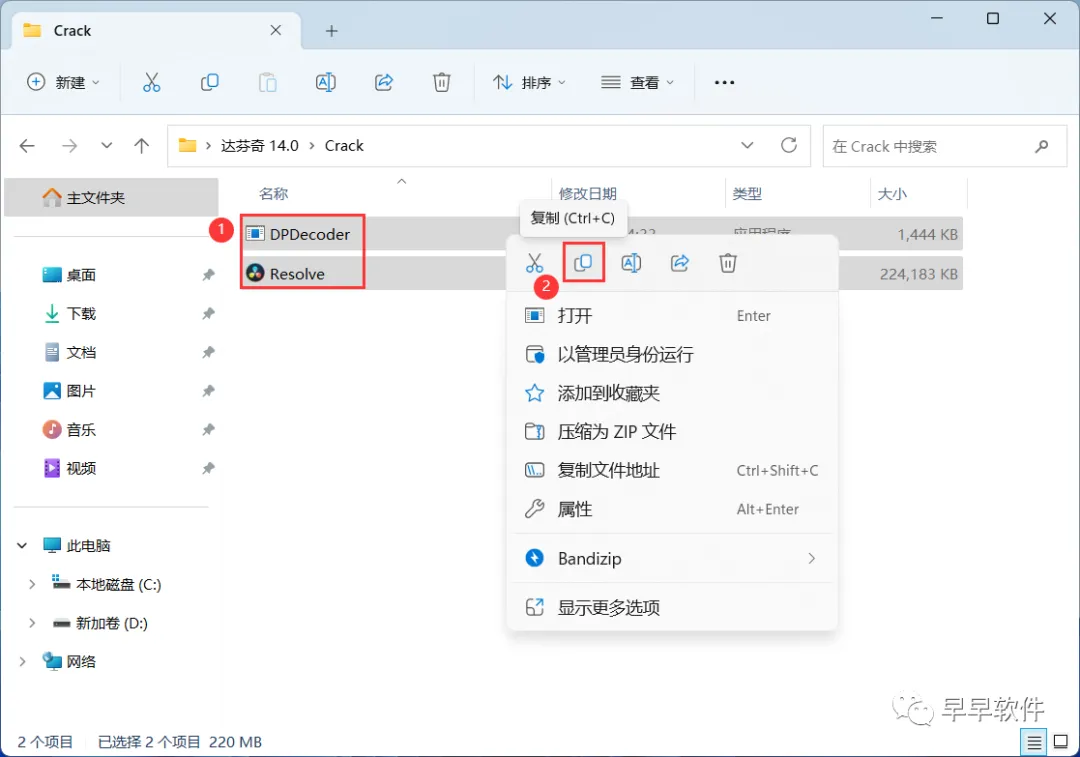The height and width of the screenshot is (757, 1080).
Task: Close the Crack tab
Action: coord(276,30)
